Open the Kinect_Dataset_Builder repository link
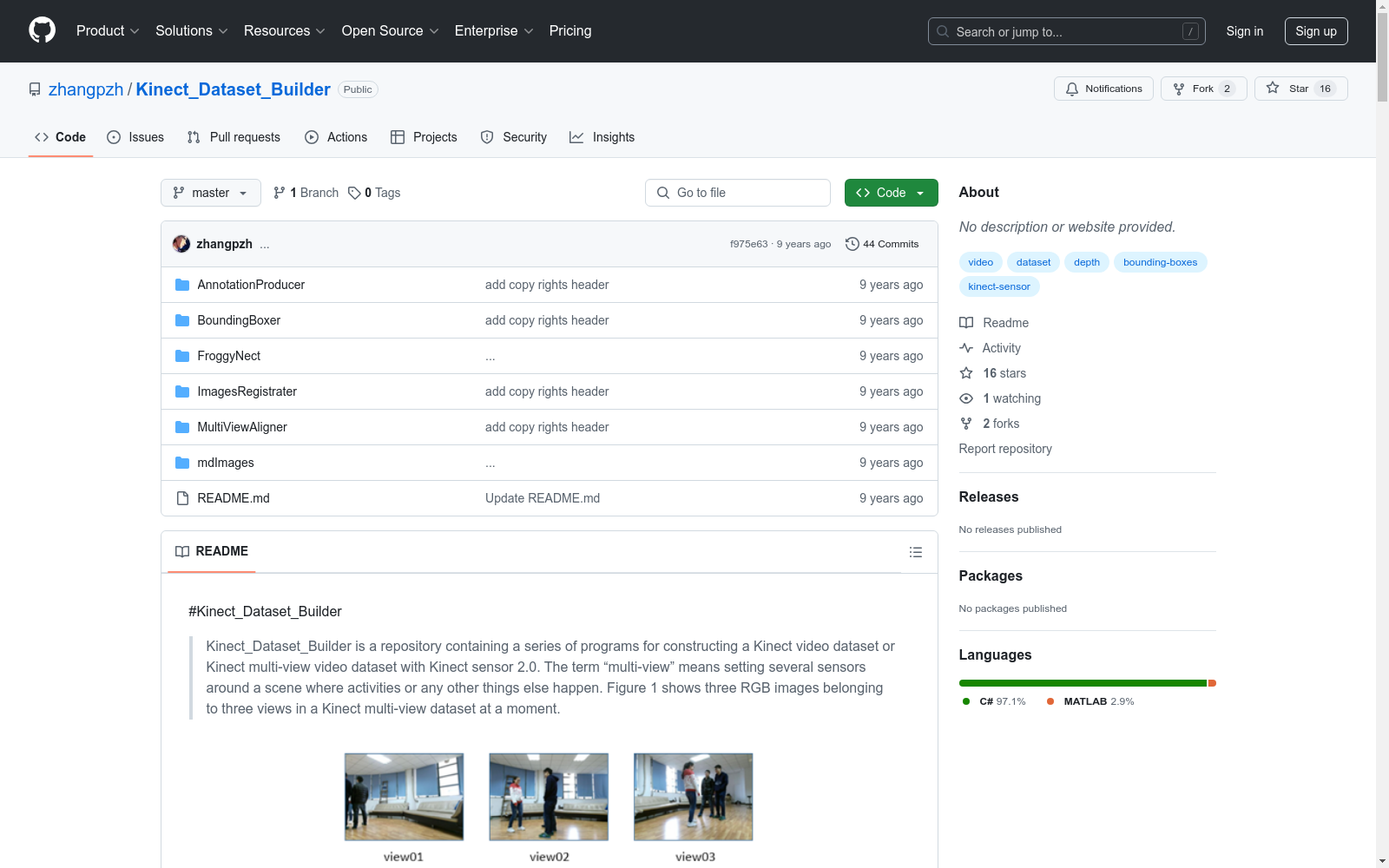The width and height of the screenshot is (1389, 868). [x=233, y=89]
